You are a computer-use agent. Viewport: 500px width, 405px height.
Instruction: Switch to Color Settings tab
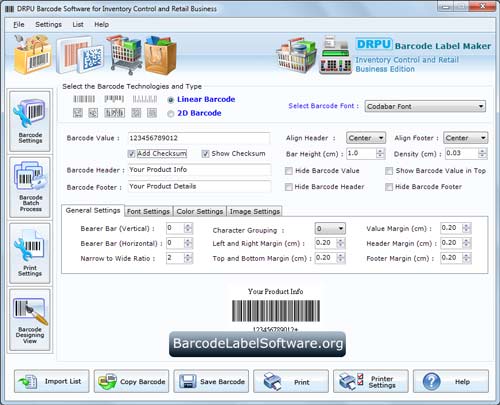(x=200, y=211)
